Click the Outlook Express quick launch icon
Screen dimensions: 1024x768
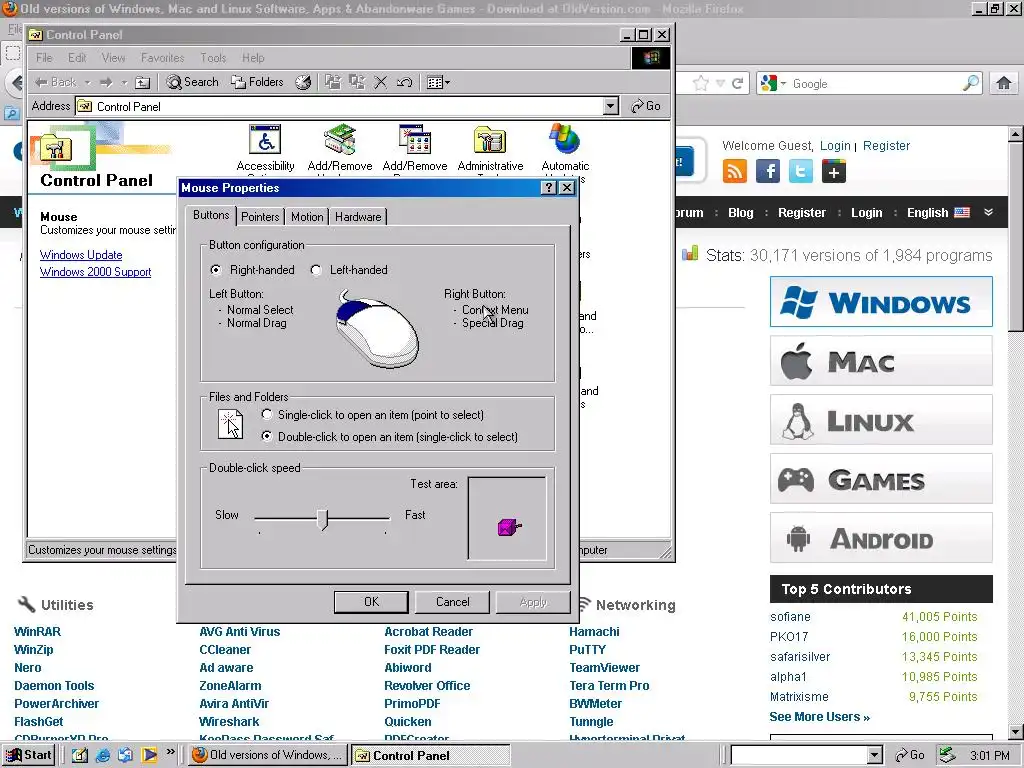point(125,755)
